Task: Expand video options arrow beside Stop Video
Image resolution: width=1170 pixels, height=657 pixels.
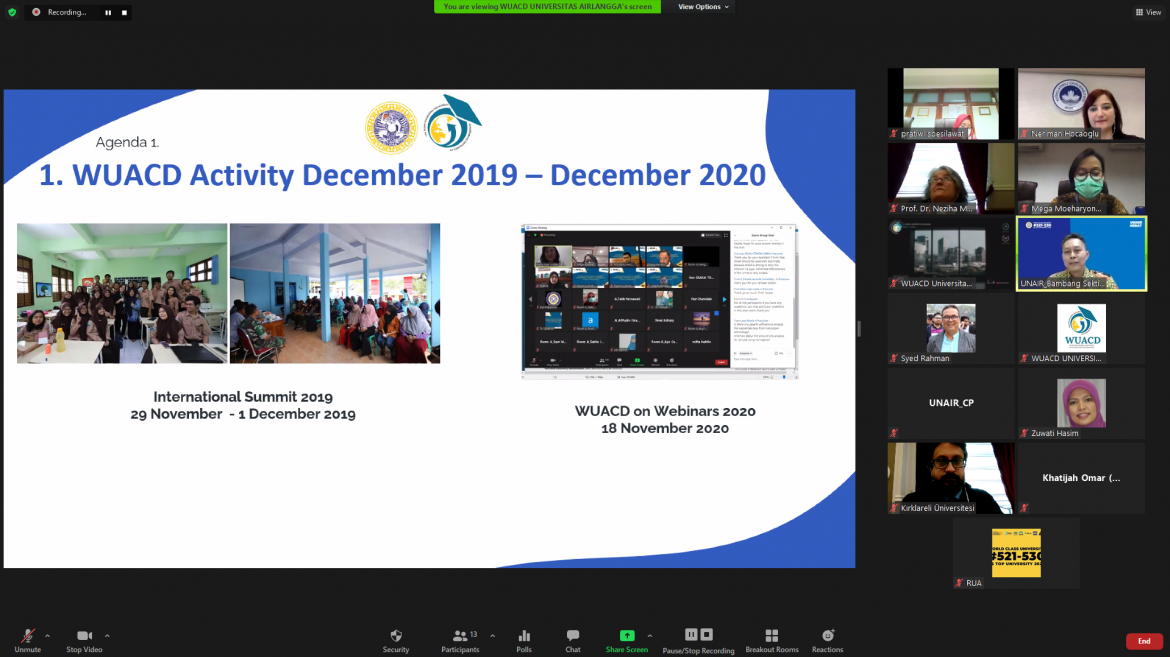Action: click(x=107, y=636)
